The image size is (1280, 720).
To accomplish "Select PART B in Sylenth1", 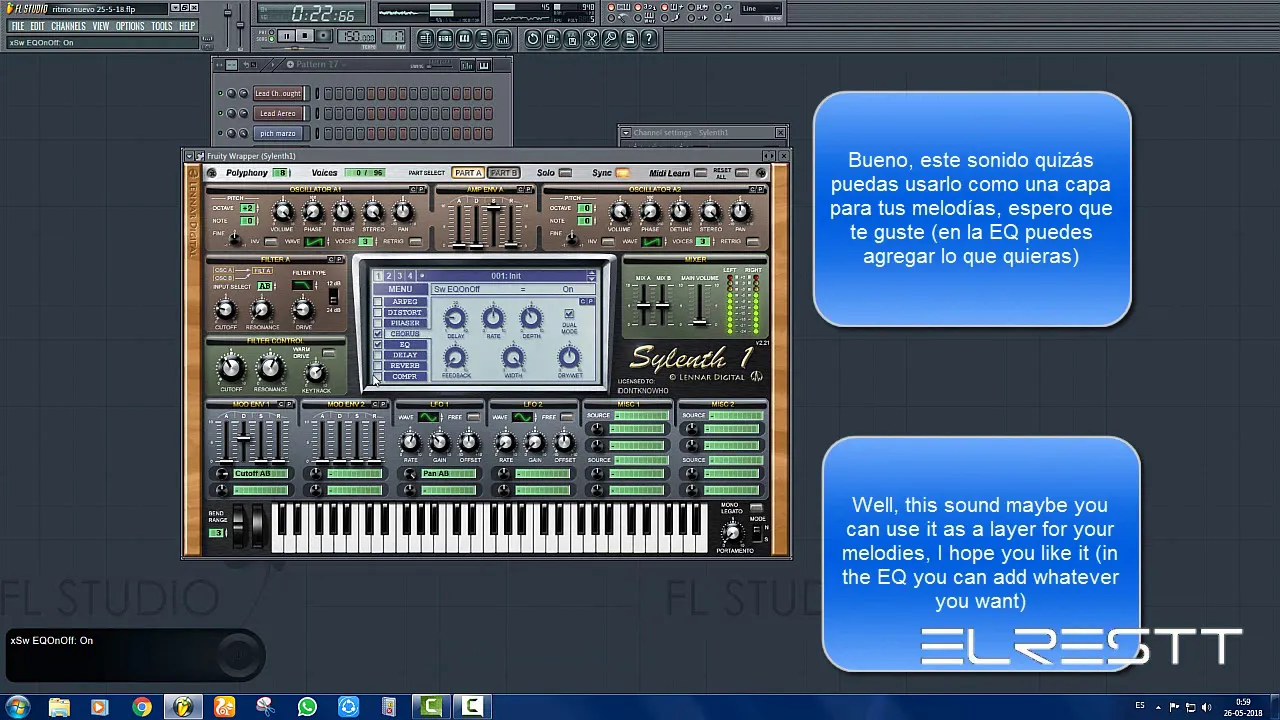I will click(503, 173).
